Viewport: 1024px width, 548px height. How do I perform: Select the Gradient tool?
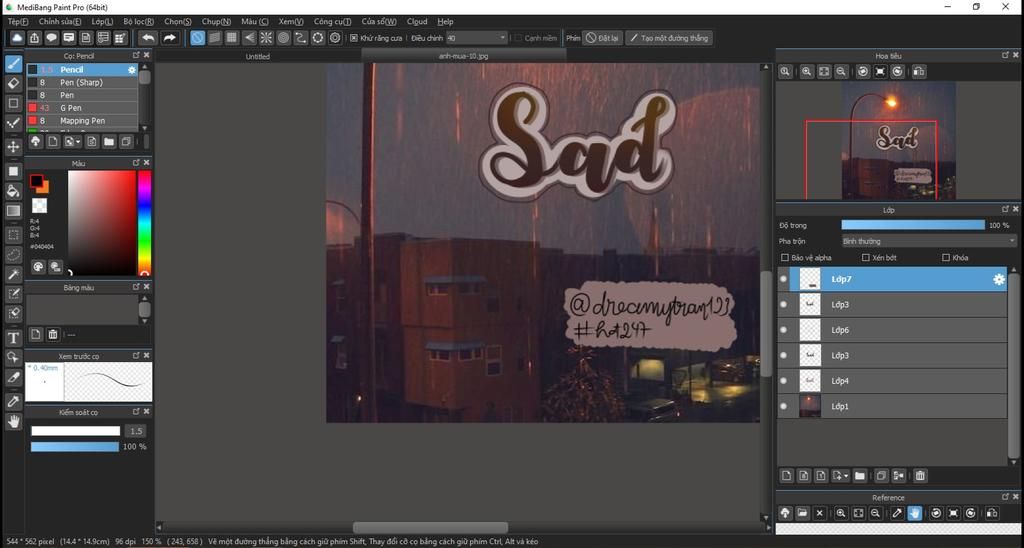pyautogui.click(x=13, y=211)
